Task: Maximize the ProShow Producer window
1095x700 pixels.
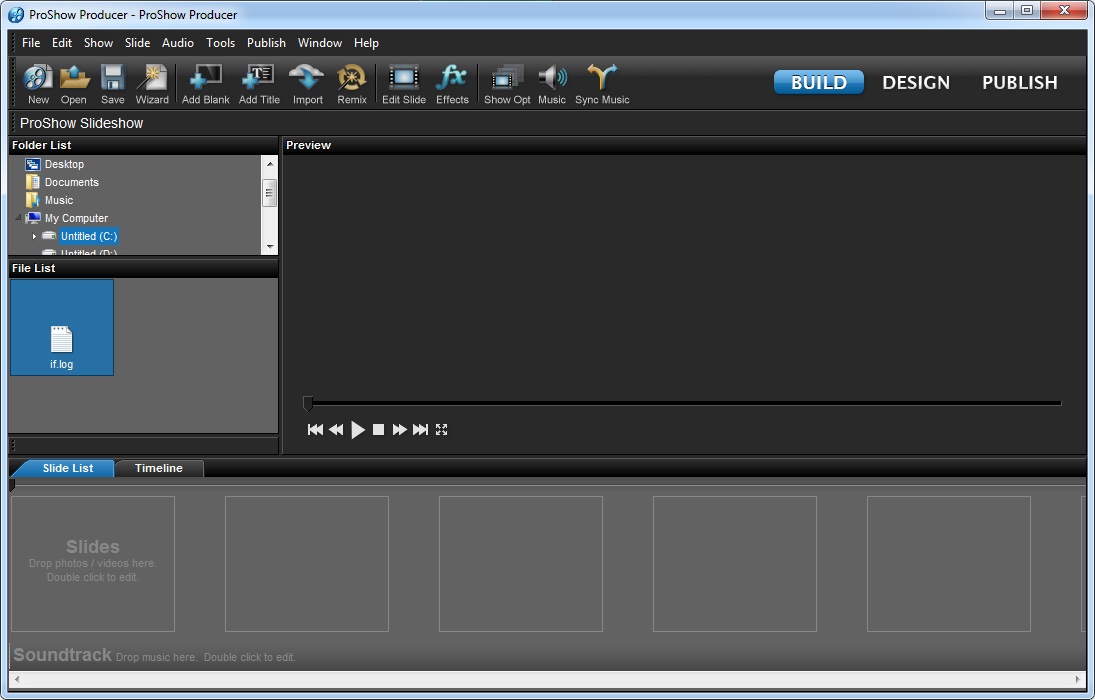Action: [1027, 10]
